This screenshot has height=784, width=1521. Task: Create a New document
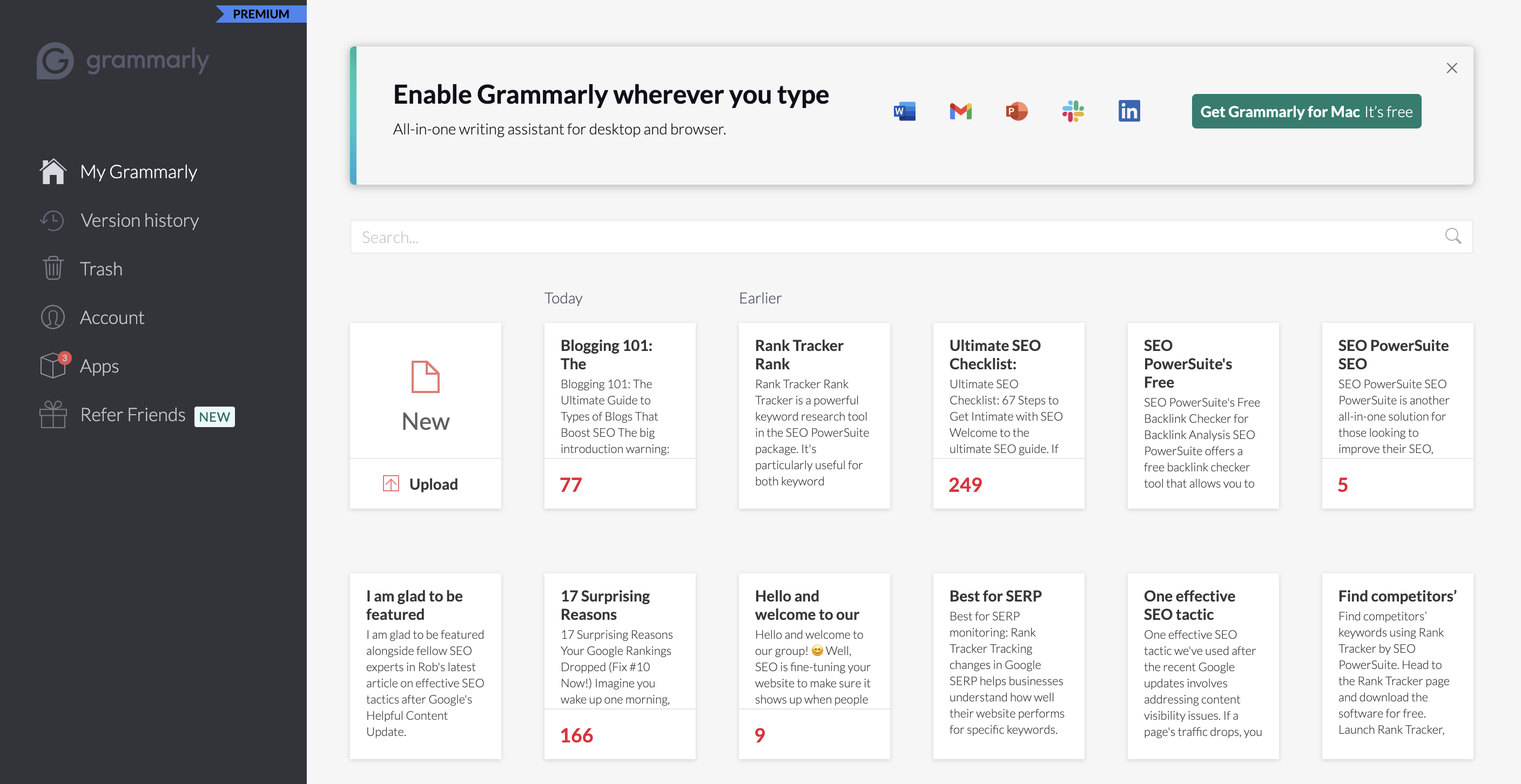(x=425, y=390)
